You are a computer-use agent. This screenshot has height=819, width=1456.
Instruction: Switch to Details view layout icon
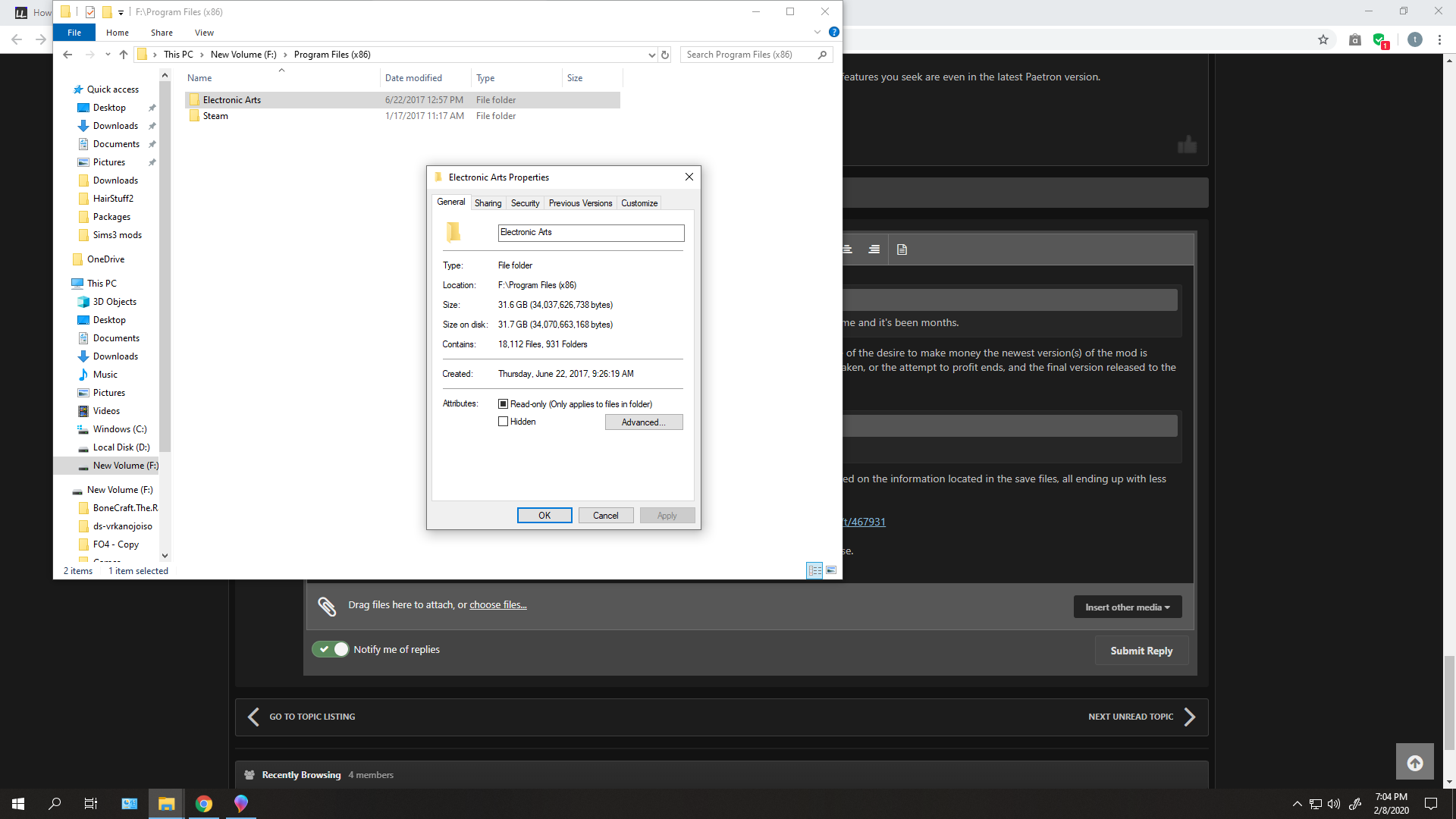814,570
